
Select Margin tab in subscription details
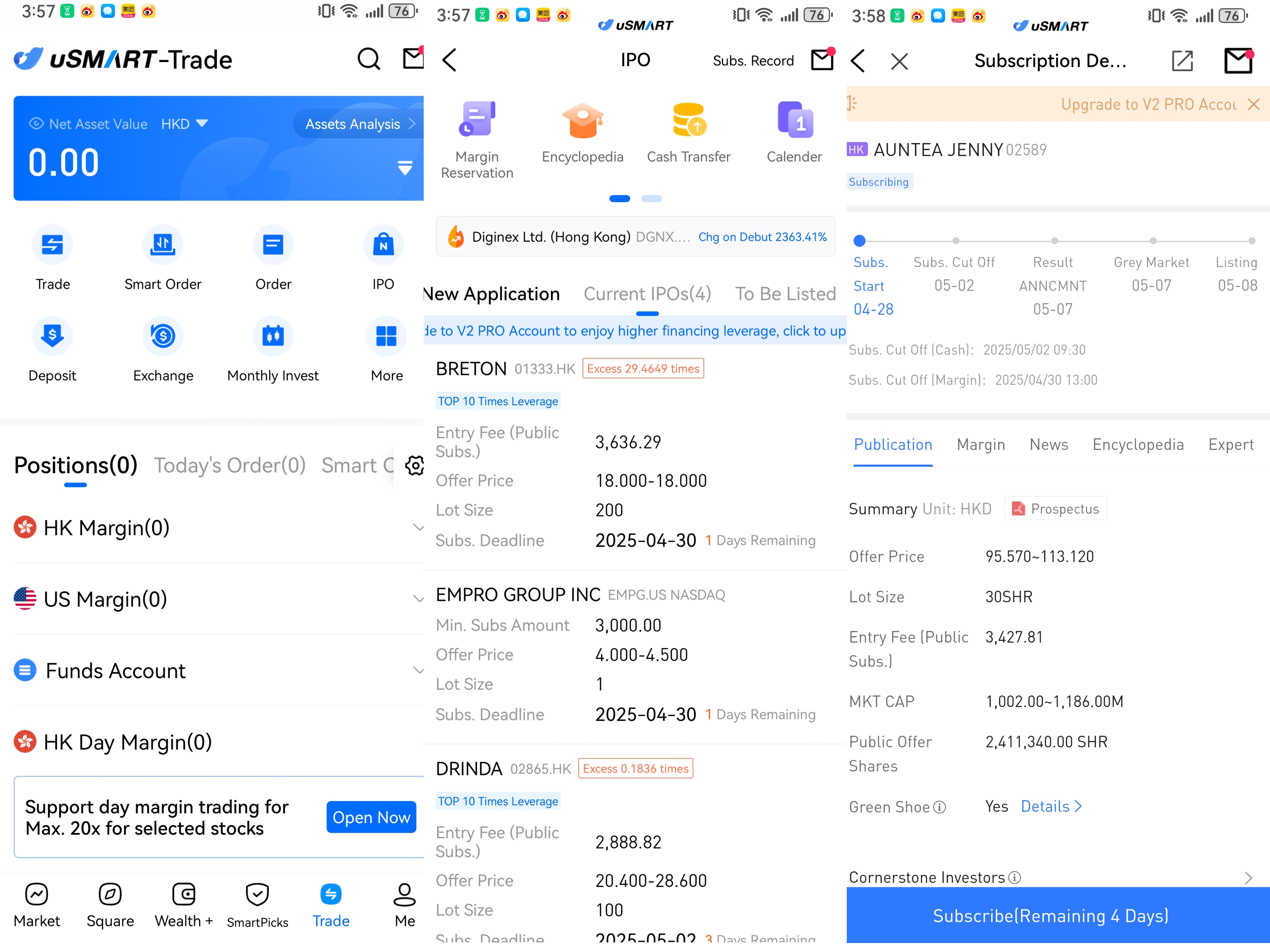tap(981, 445)
